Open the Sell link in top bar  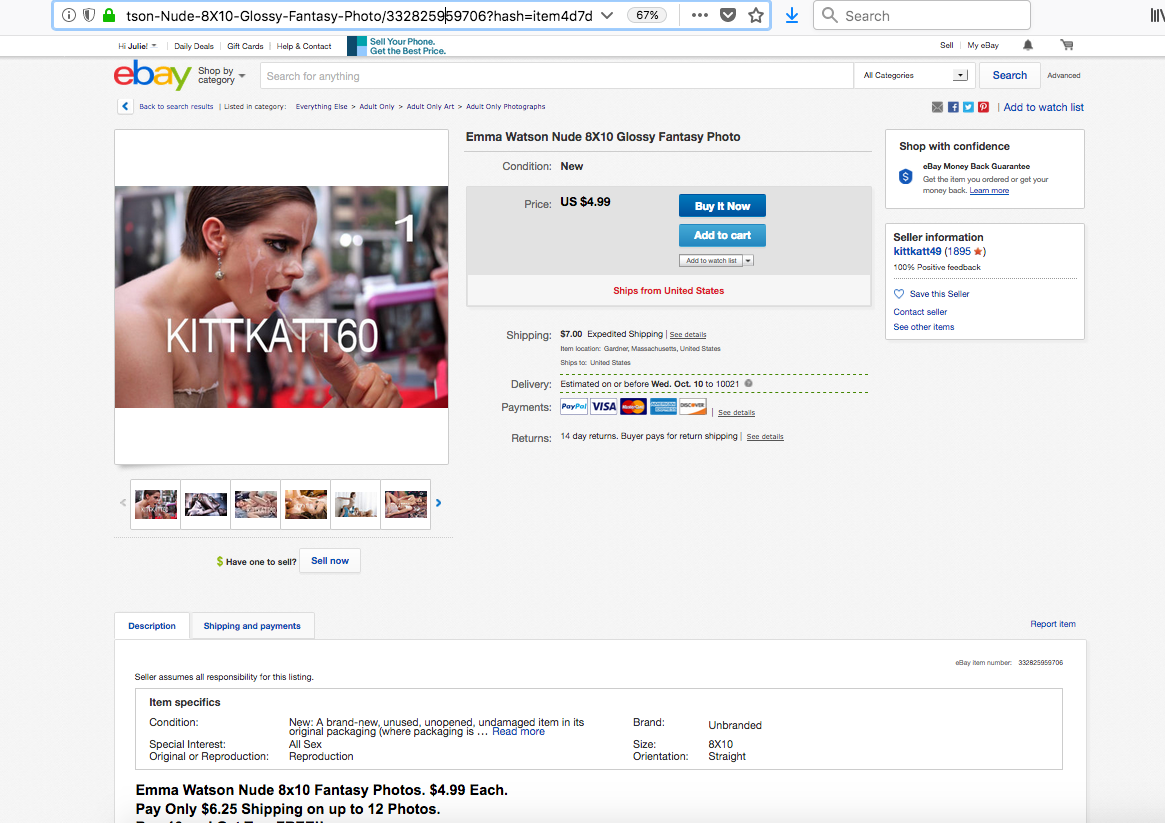[x=947, y=45]
